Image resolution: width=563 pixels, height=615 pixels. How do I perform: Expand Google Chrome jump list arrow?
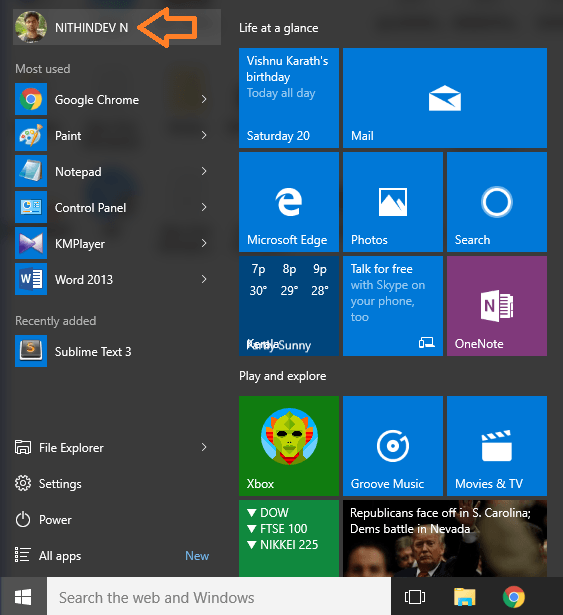[x=204, y=99]
